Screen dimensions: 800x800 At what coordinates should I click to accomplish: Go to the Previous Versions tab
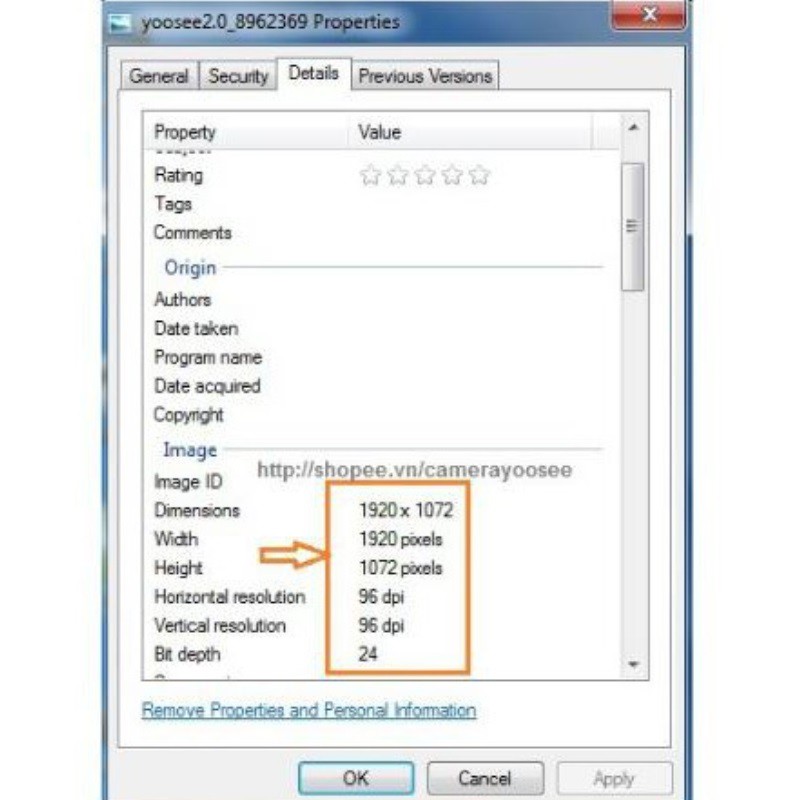coord(425,76)
